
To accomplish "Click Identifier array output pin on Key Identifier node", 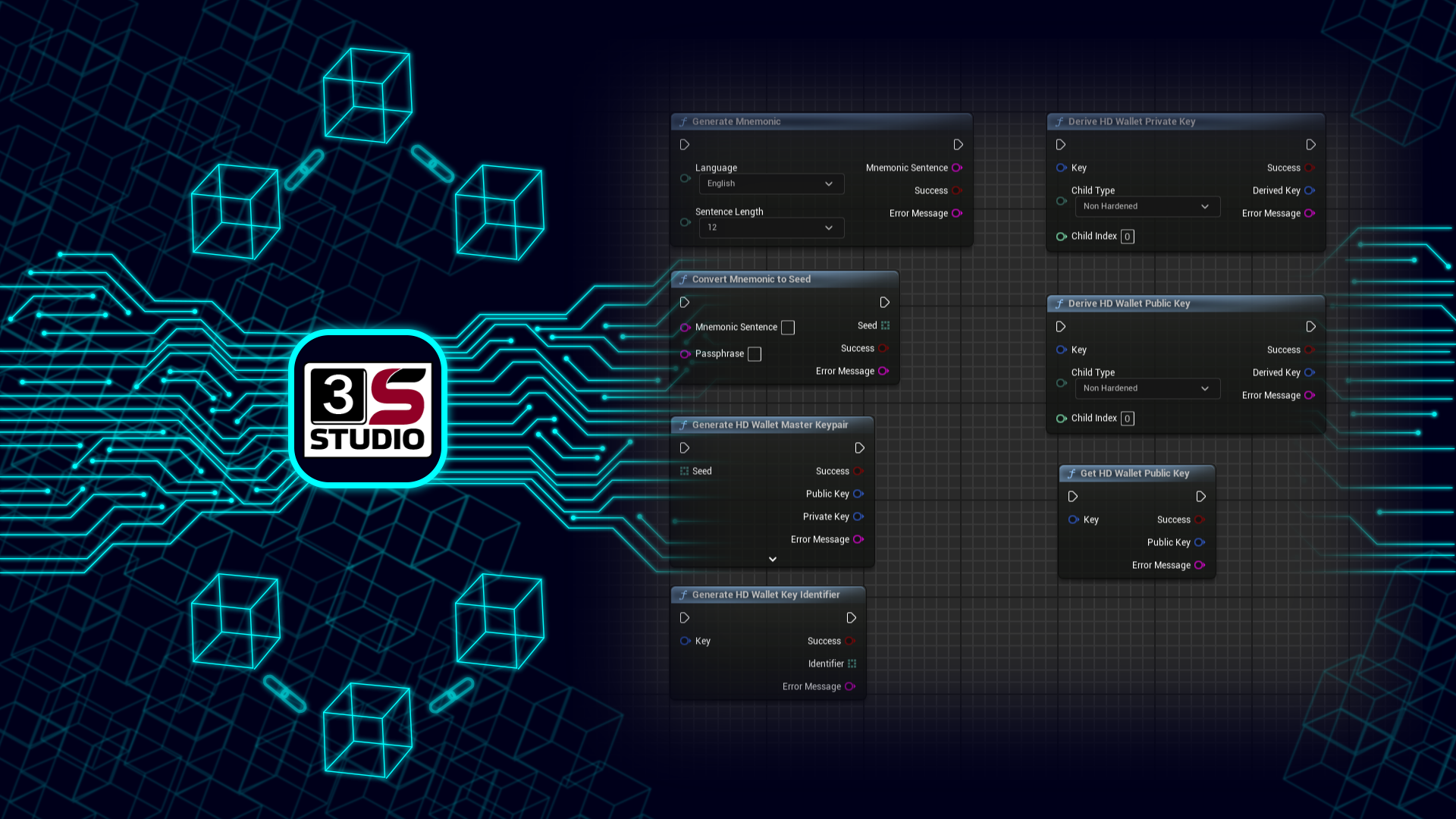I will click(x=852, y=664).
